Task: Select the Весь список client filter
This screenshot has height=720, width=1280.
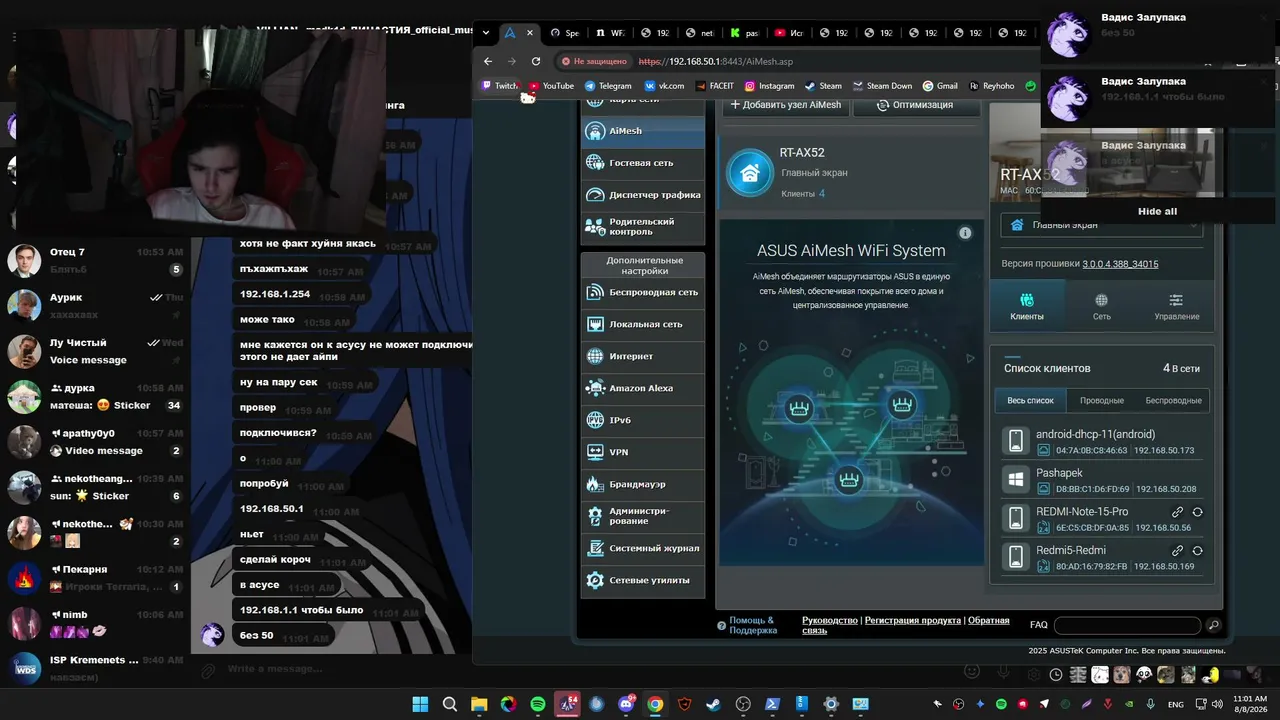Action: click(1030, 400)
